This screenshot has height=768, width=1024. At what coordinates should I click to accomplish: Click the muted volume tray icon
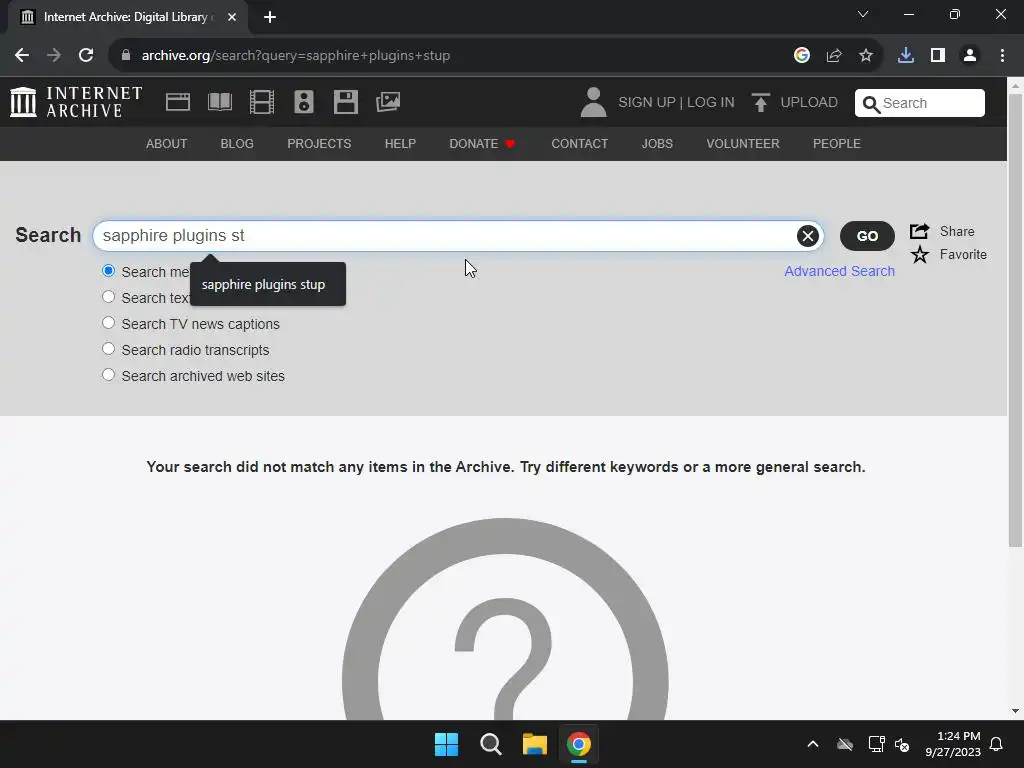pos(902,744)
